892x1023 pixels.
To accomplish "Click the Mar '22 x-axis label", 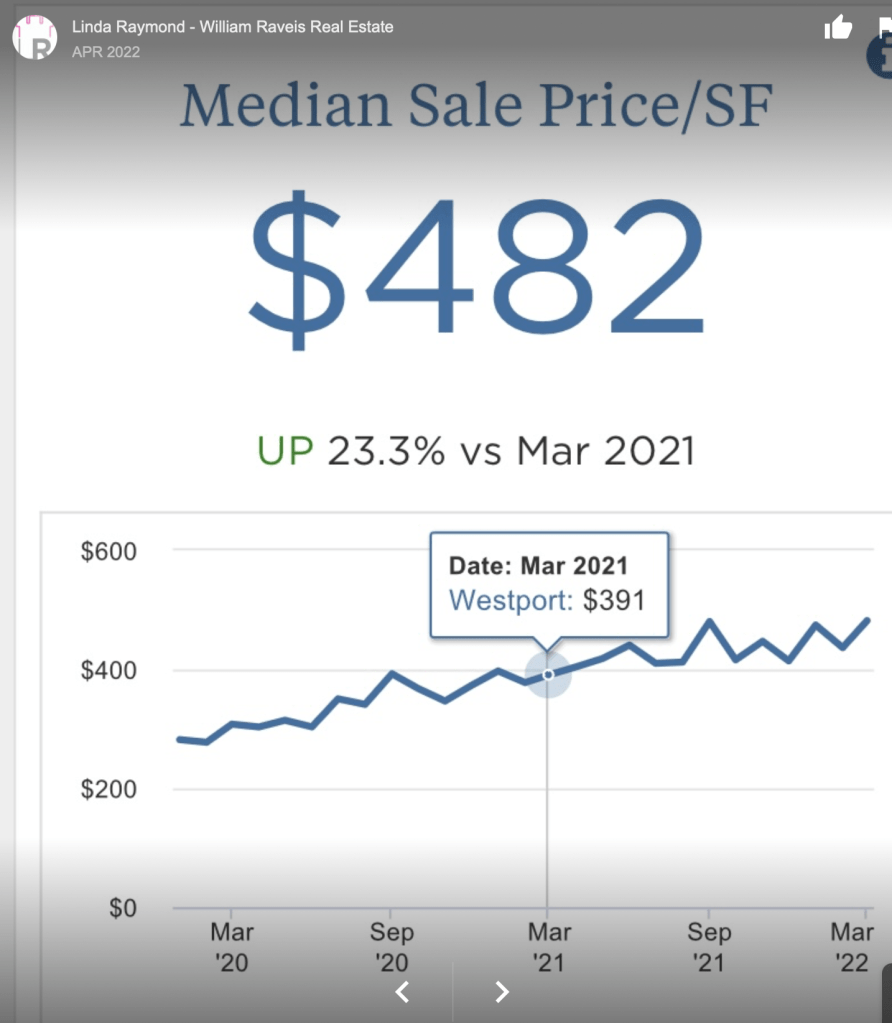I will [x=852, y=946].
